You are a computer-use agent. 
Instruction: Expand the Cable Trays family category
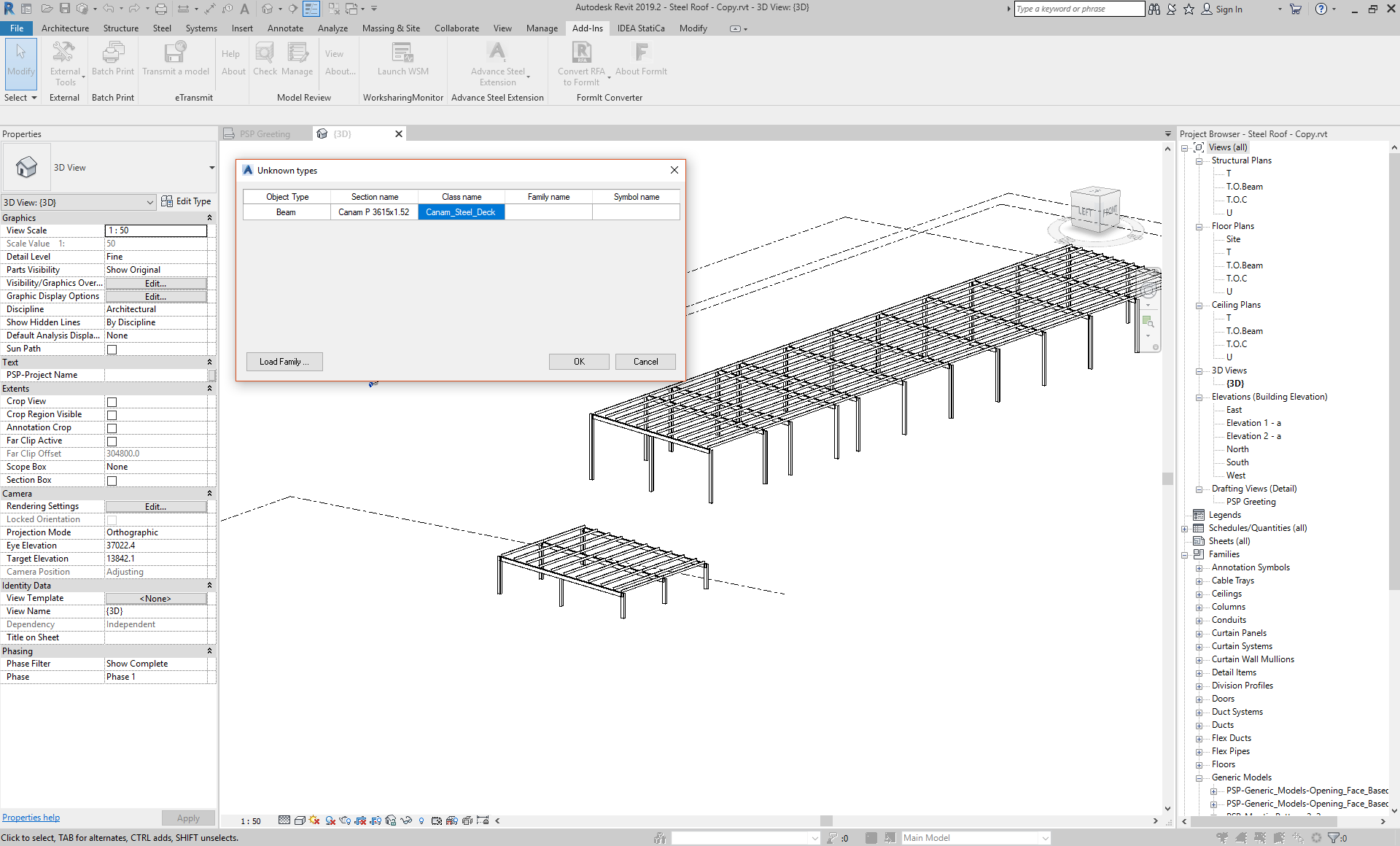[1200, 581]
